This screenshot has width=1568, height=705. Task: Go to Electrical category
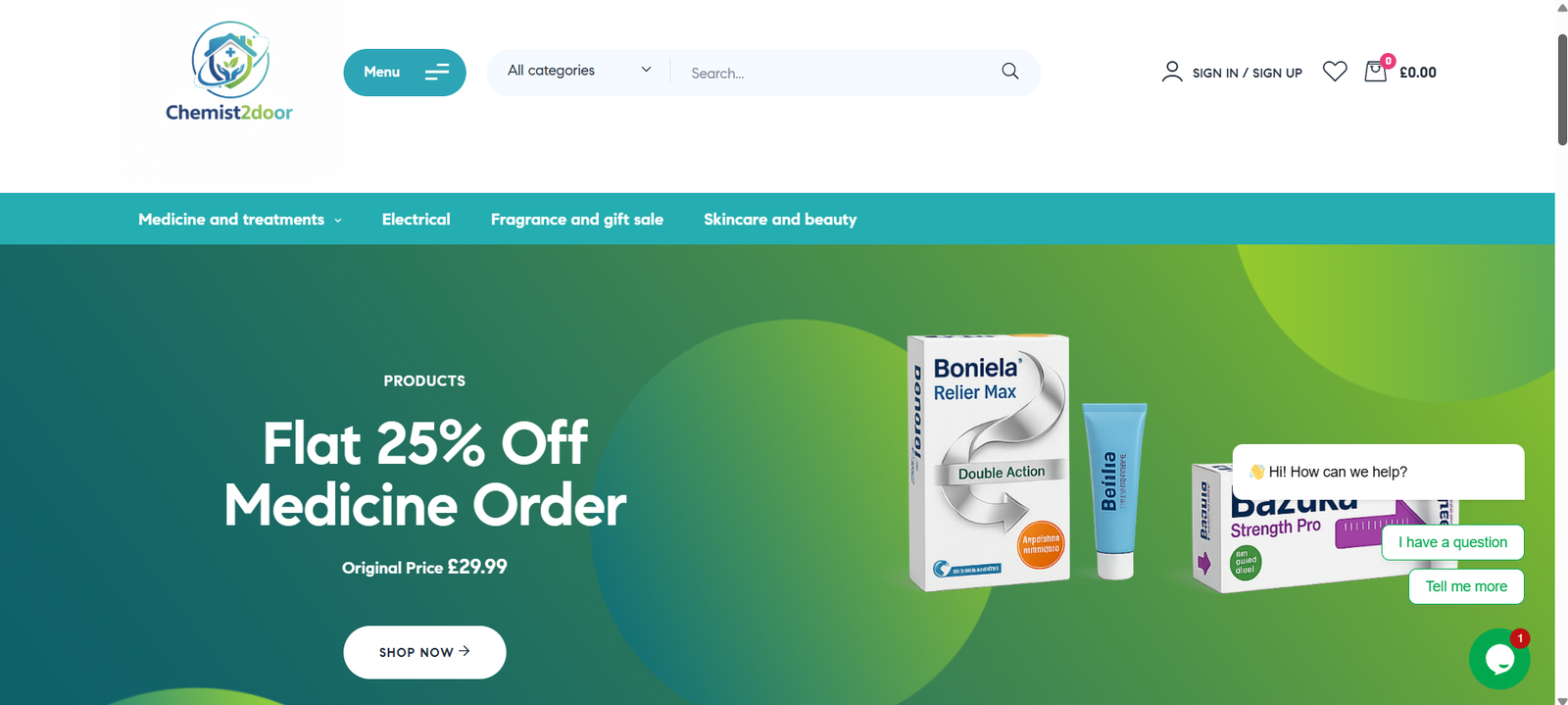pos(416,220)
